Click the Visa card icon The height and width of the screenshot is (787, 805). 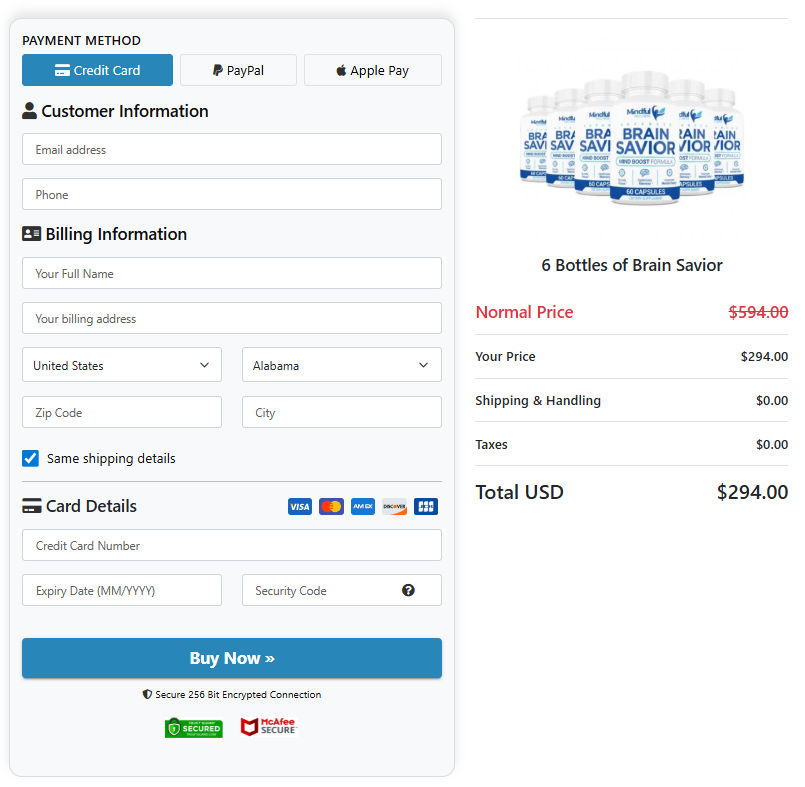300,507
